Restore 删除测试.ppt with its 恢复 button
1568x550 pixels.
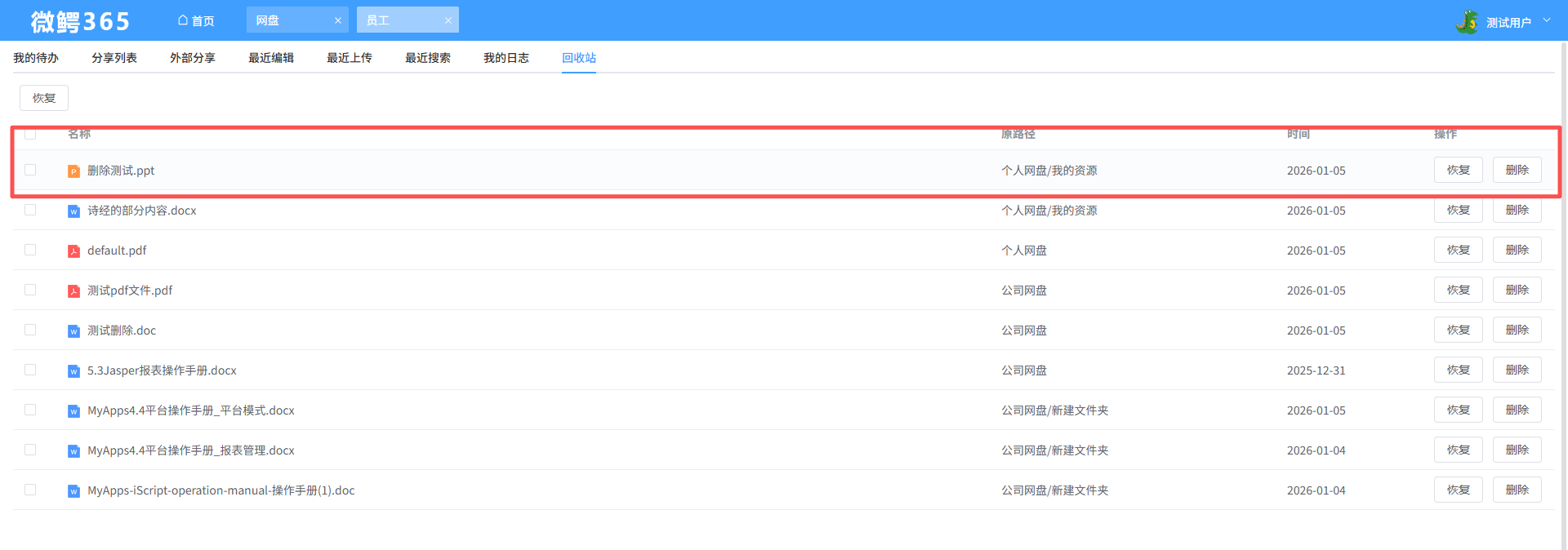pyautogui.click(x=1459, y=170)
